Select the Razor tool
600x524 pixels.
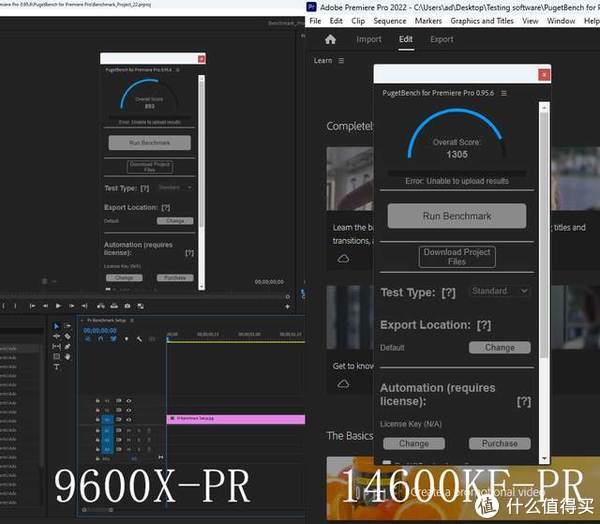click(68, 336)
